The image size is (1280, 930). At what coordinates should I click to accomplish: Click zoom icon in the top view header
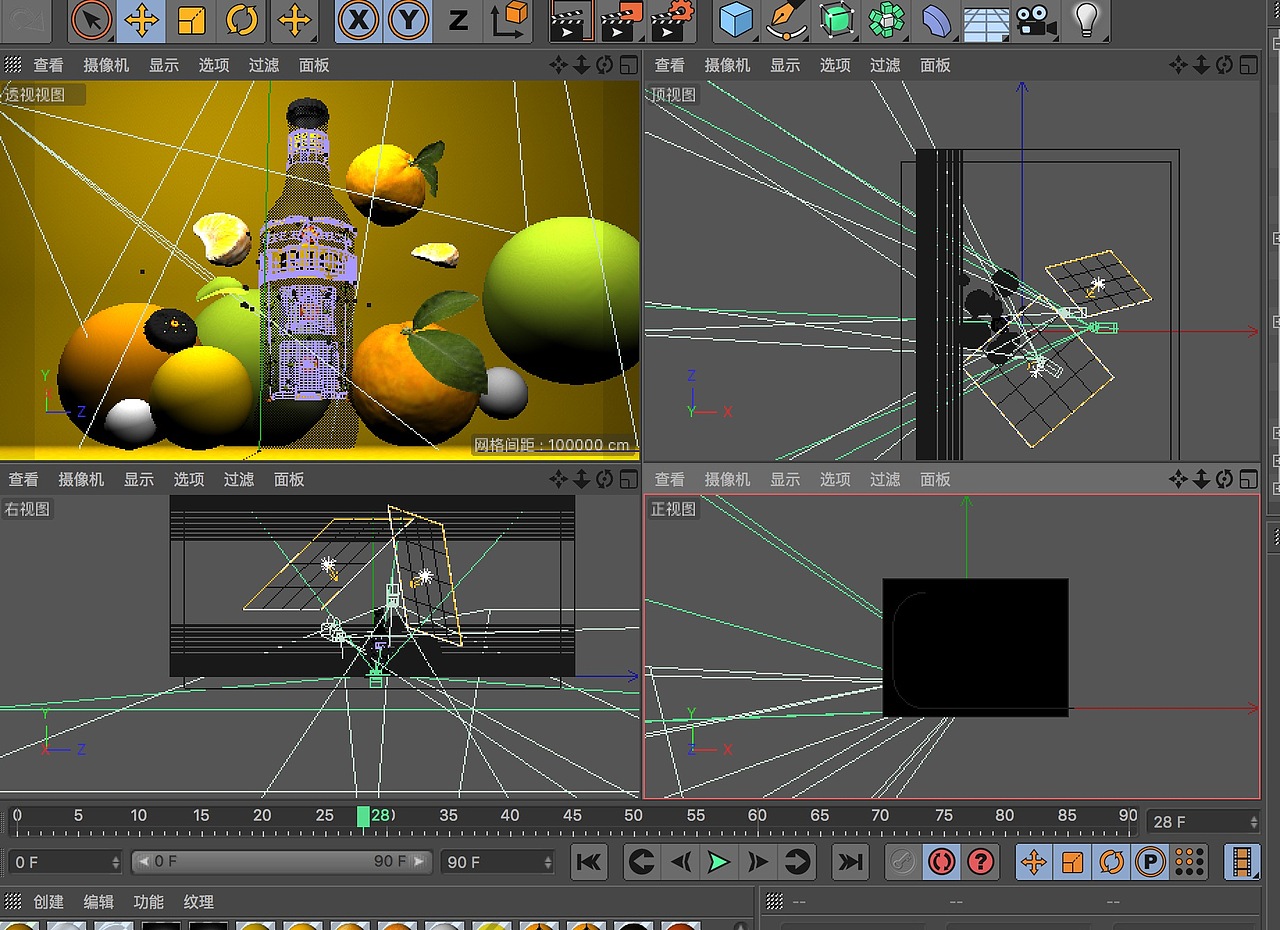1201,65
